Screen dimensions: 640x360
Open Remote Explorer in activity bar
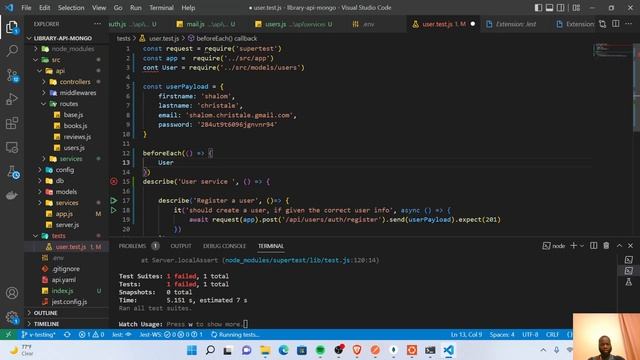pos(12,147)
